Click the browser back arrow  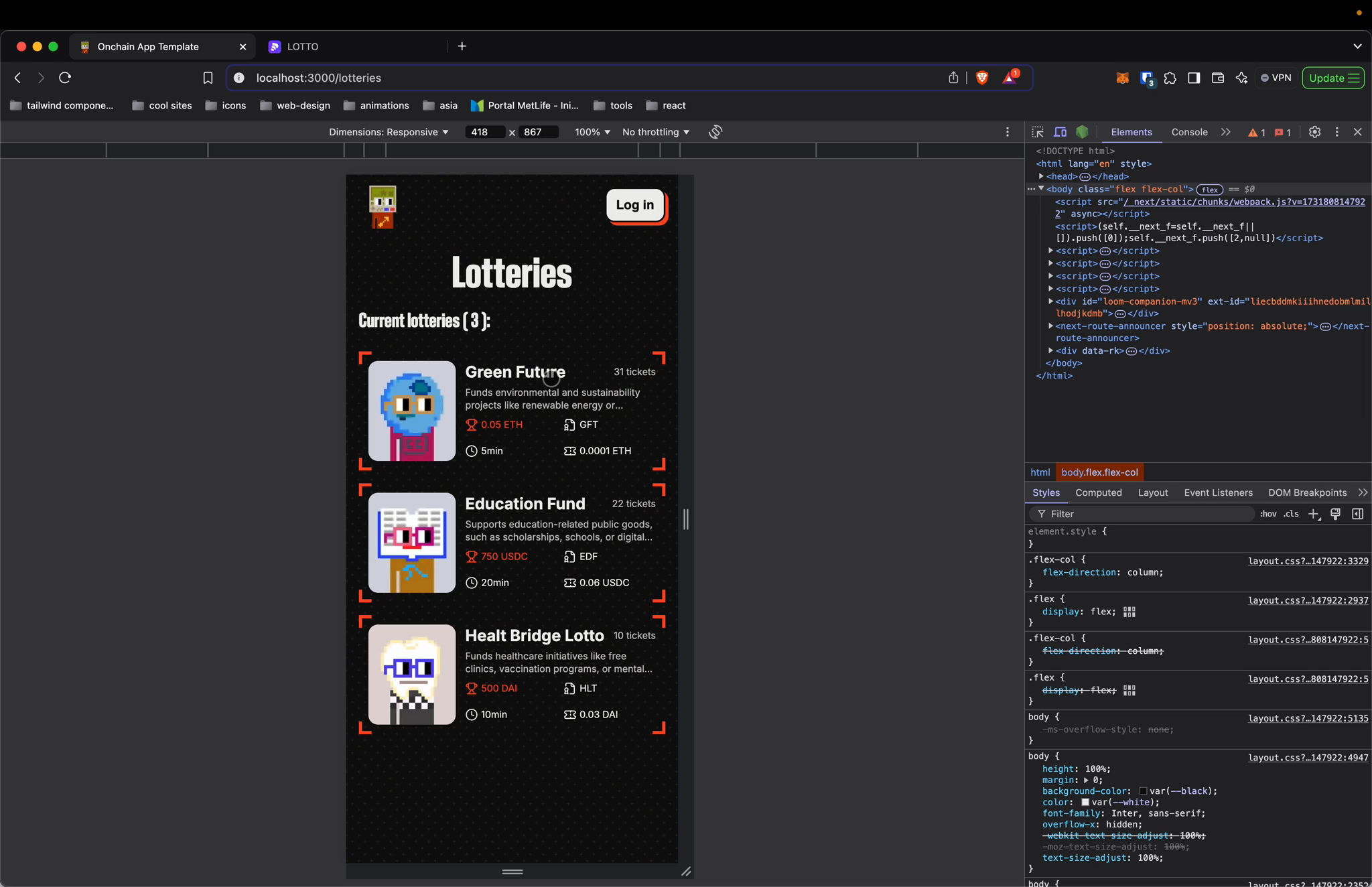(18, 78)
